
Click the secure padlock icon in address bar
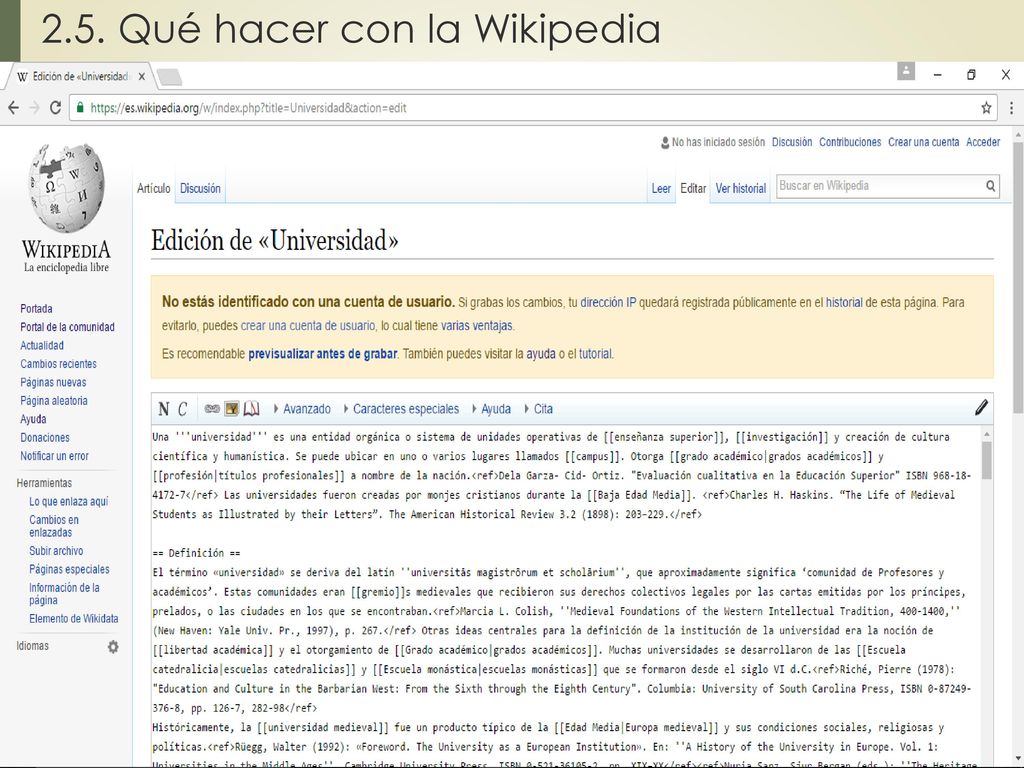click(80, 108)
